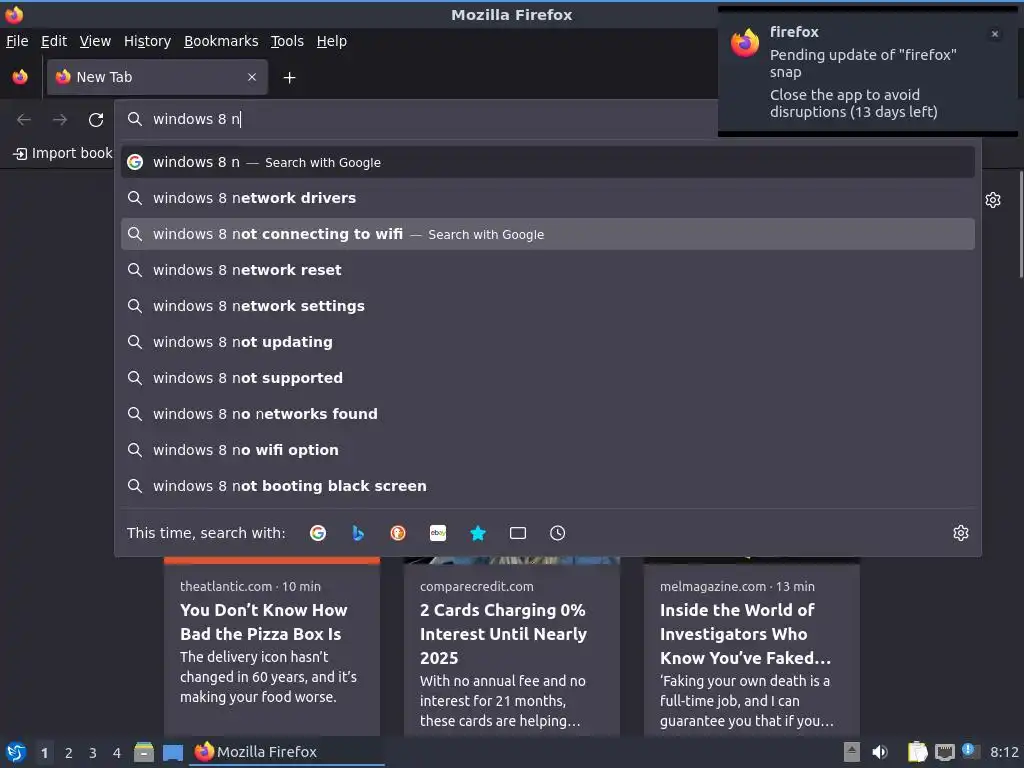Click the firefox pending update notification text
Screen dimensions: 1024x768
(862, 83)
